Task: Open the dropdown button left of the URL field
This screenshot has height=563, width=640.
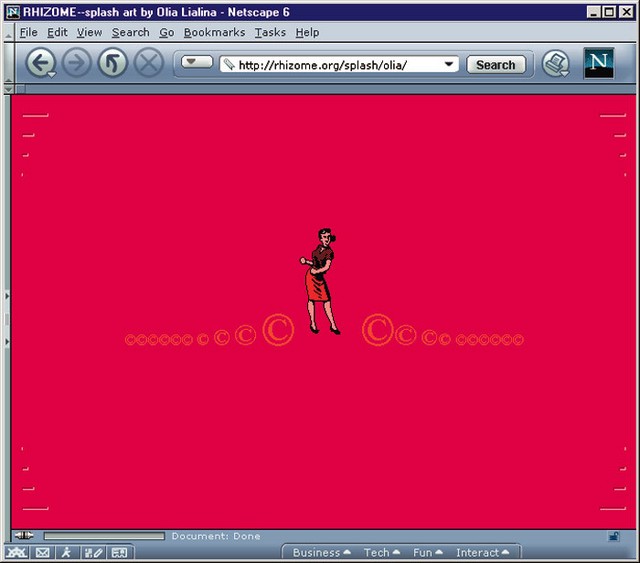Action: pos(197,62)
